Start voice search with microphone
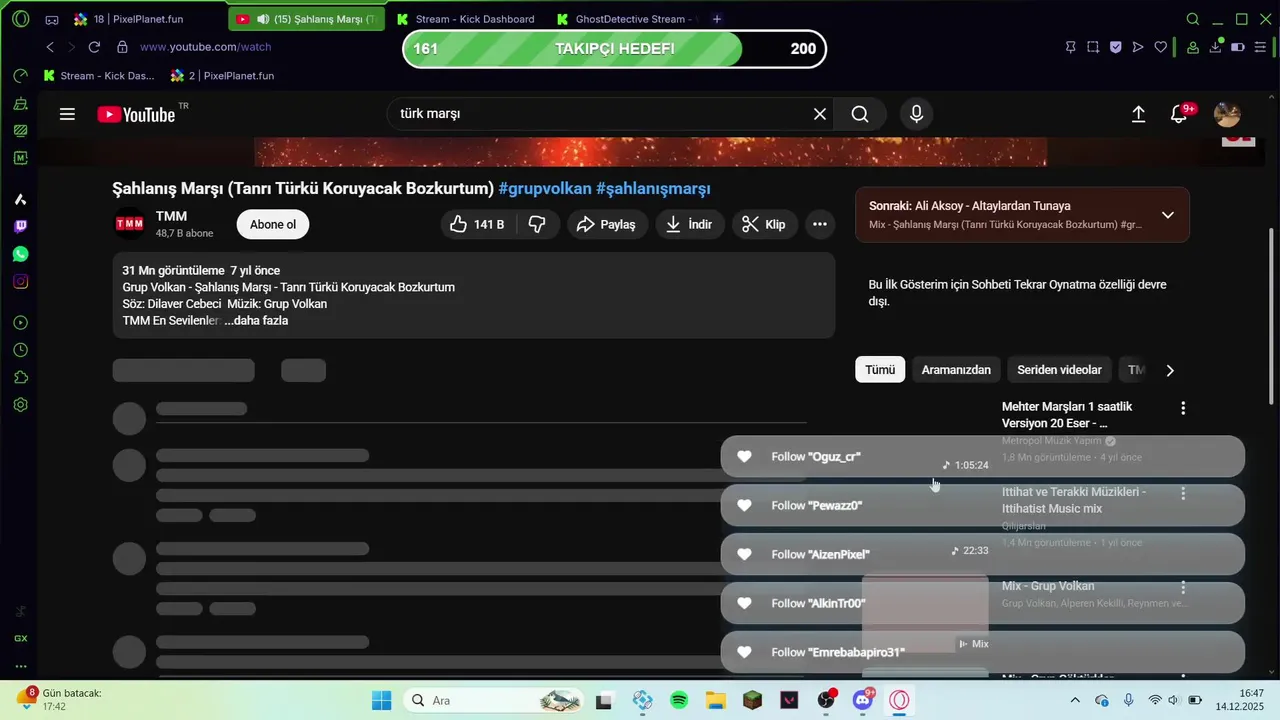This screenshot has height=720, width=1280. 916,114
